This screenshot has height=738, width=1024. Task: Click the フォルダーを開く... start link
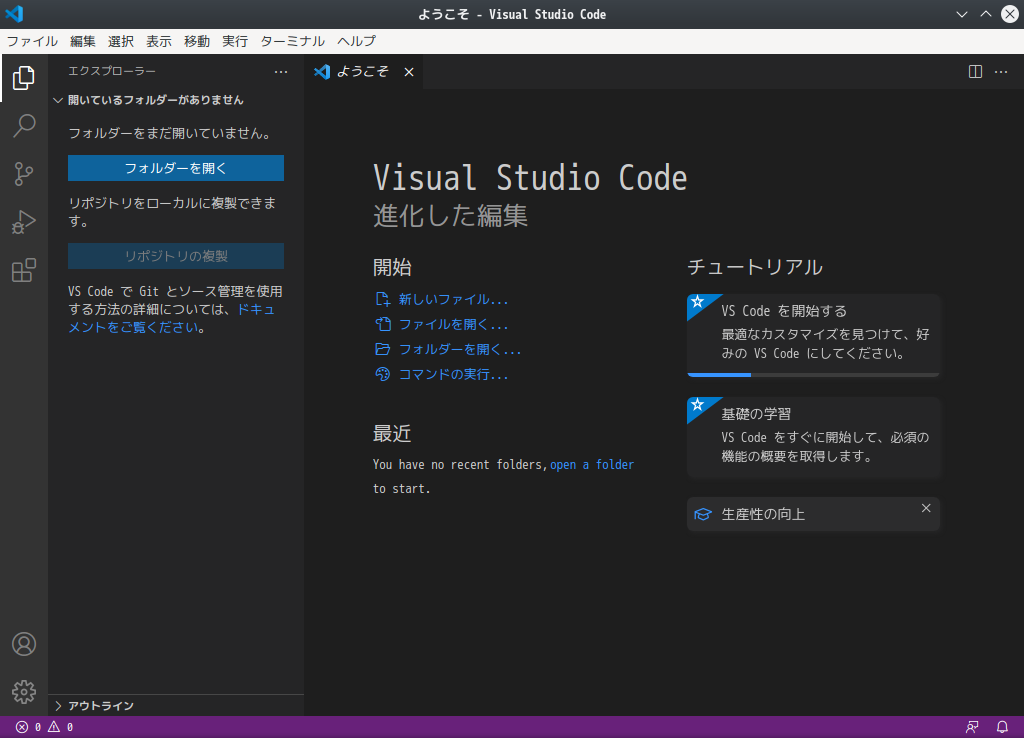460,349
